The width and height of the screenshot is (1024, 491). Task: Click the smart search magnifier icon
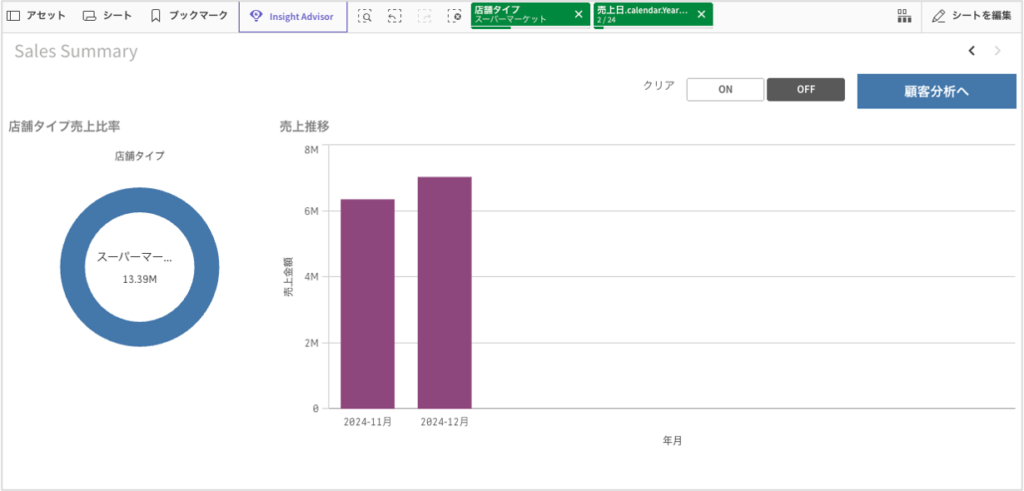click(365, 16)
